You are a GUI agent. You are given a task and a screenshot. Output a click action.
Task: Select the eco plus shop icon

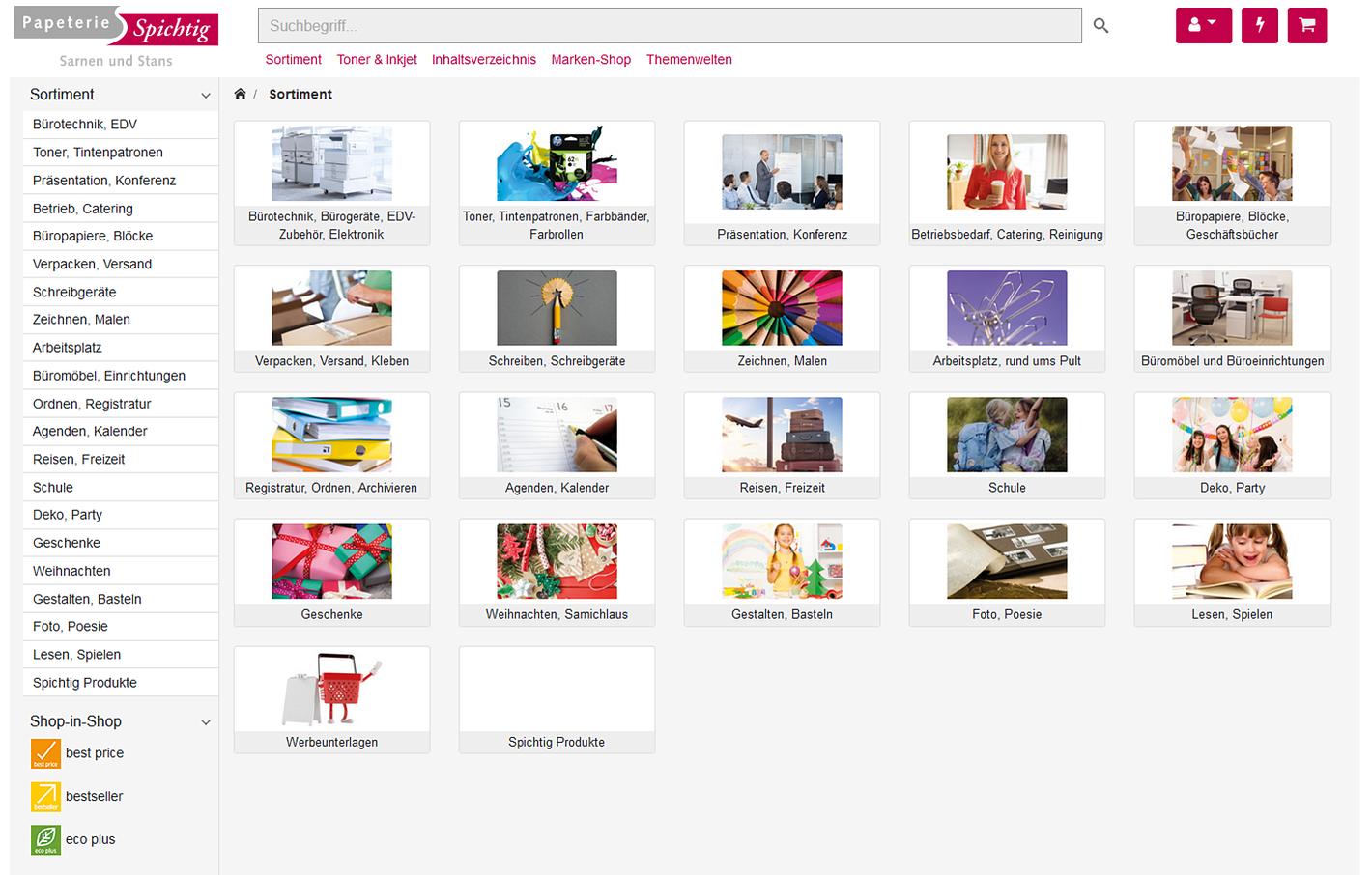[x=44, y=839]
